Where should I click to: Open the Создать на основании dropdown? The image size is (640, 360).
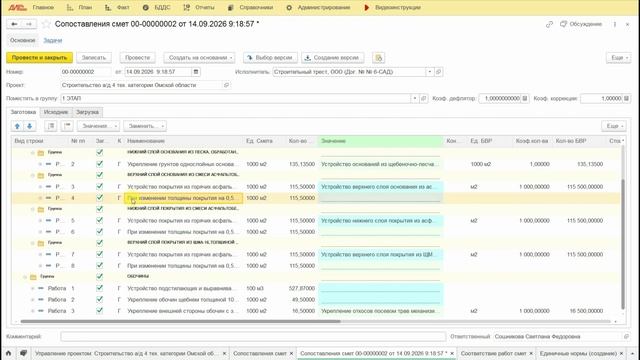tap(200, 58)
